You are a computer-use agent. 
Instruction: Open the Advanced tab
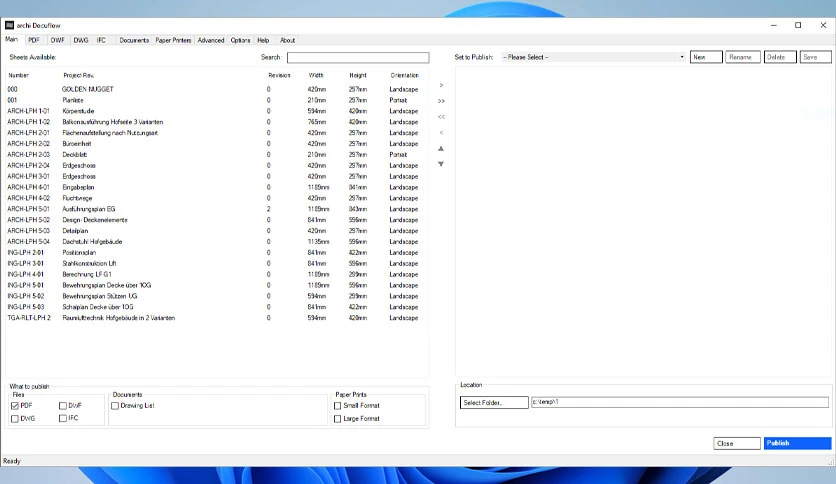click(x=211, y=40)
